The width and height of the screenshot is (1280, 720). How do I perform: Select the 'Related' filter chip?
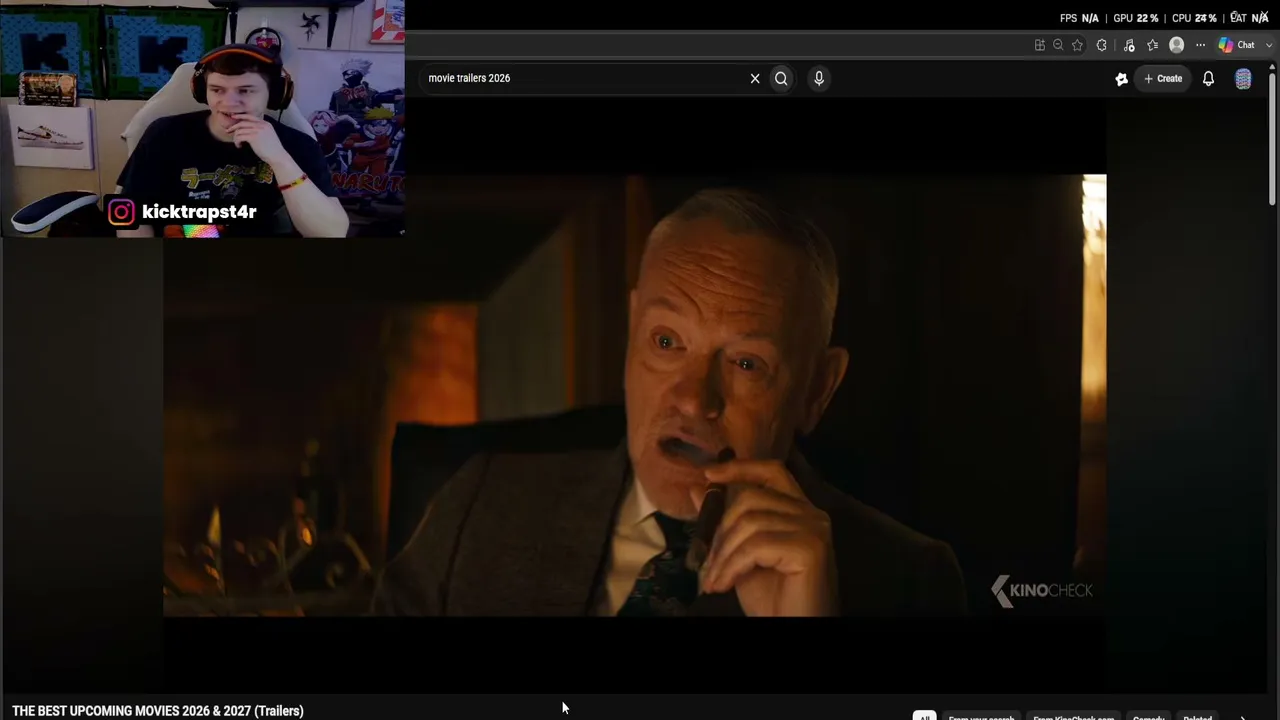1197,717
